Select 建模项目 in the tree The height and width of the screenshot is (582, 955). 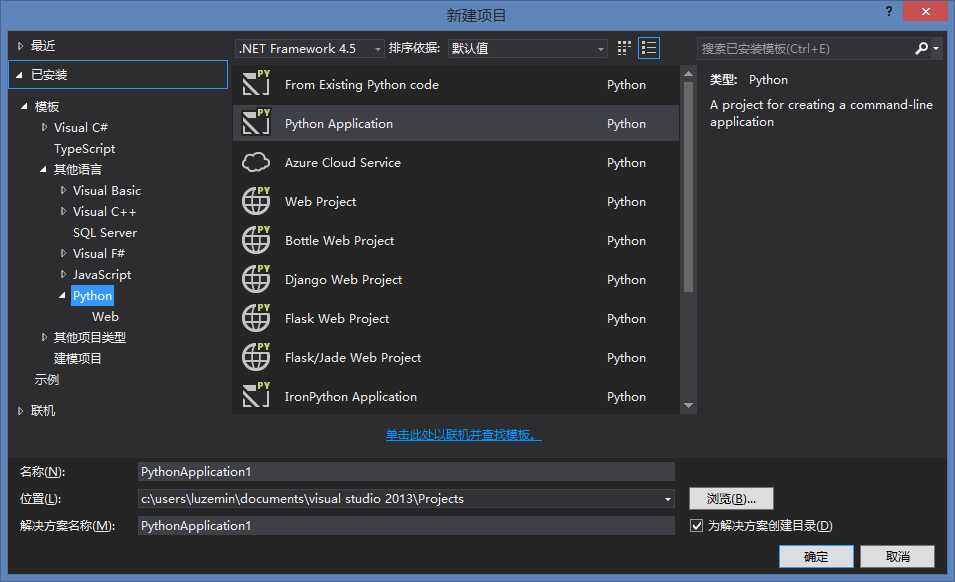77,359
